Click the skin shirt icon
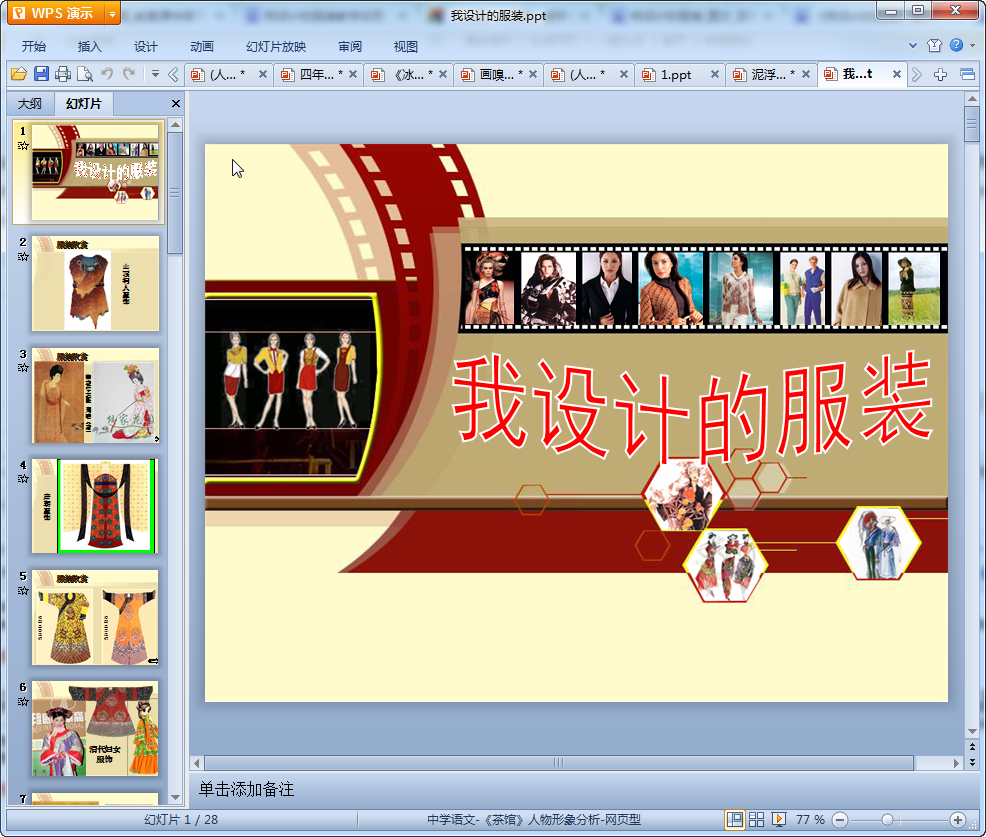 pos(934,45)
